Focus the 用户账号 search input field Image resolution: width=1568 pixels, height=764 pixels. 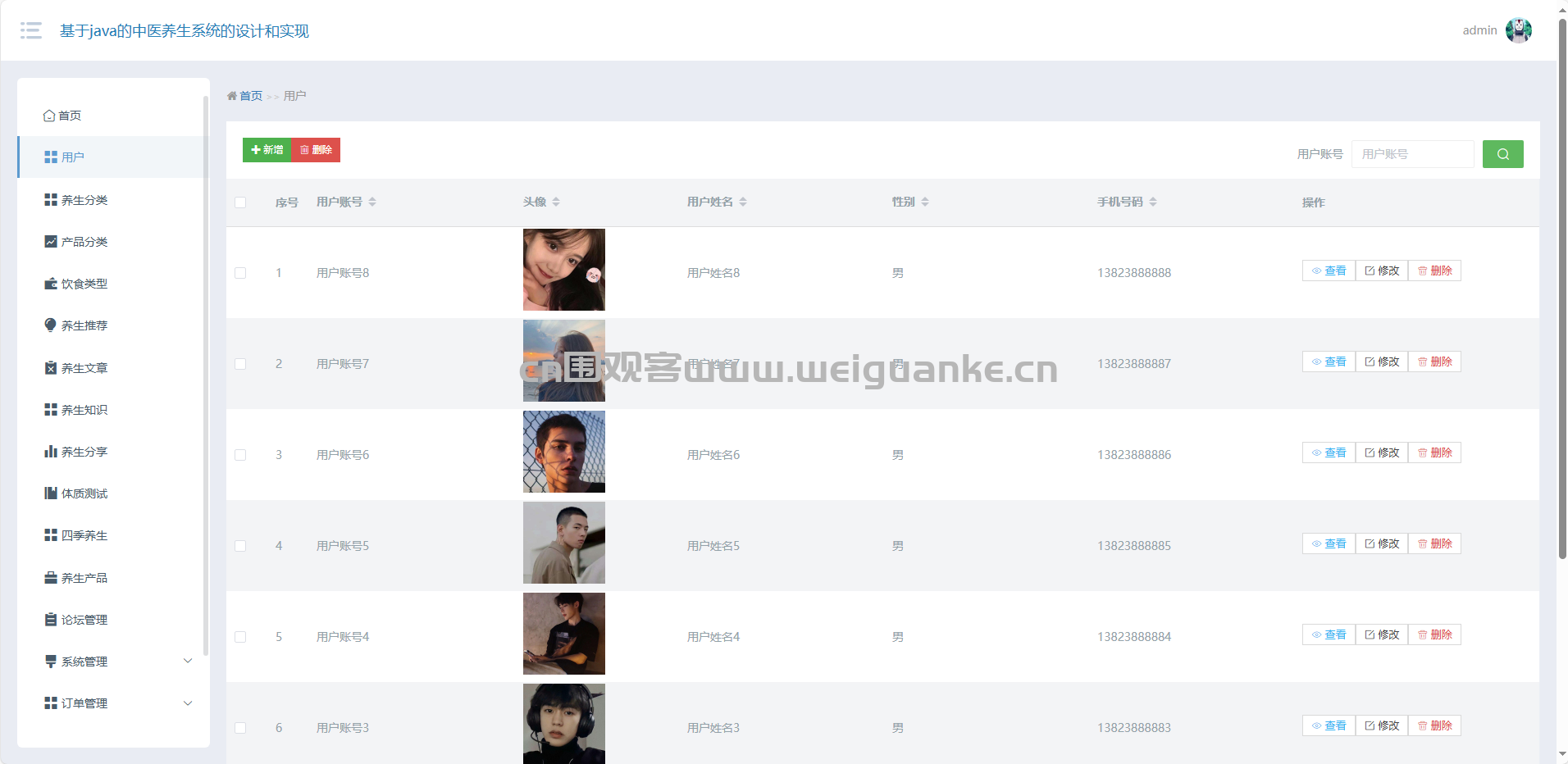1412,154
